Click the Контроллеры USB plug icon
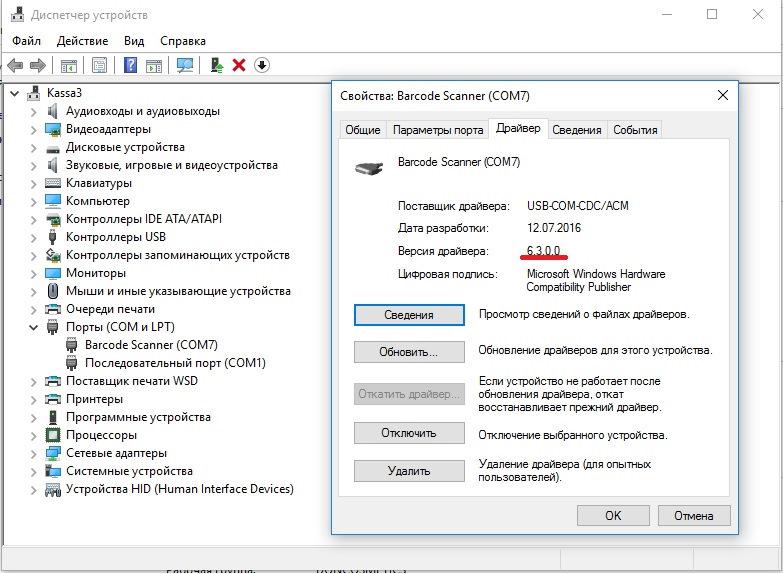Image resolution: width=783 pixels, height=574 pixels. tap(52, 237)
